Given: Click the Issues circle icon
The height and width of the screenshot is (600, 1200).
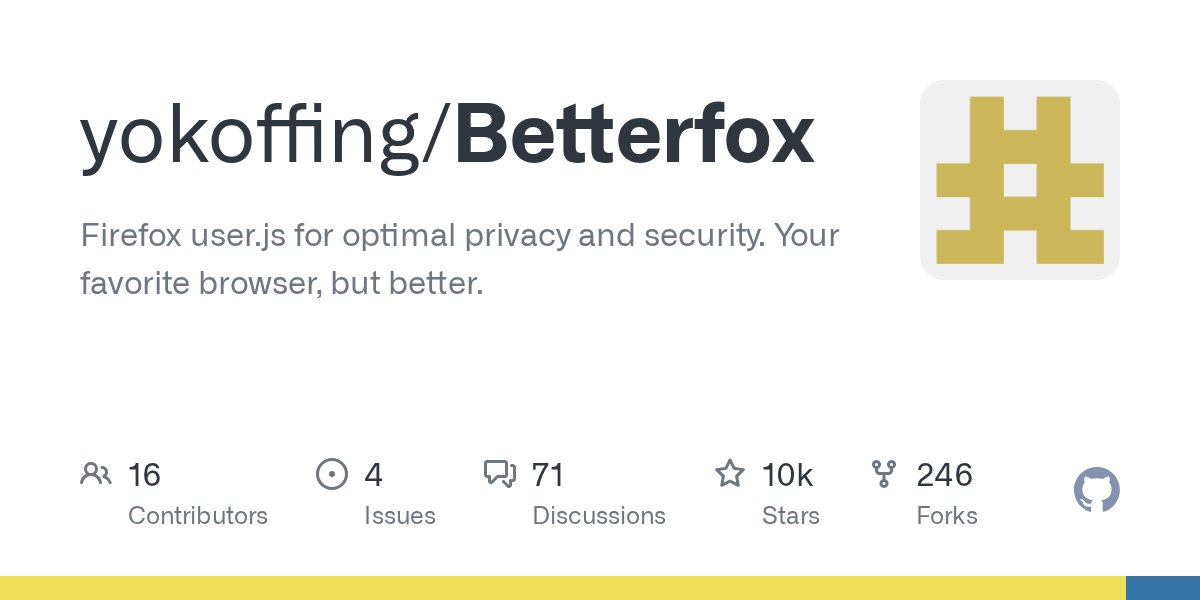Looking at the screenshot, I should pyautogui.click(x=332, y=473).
